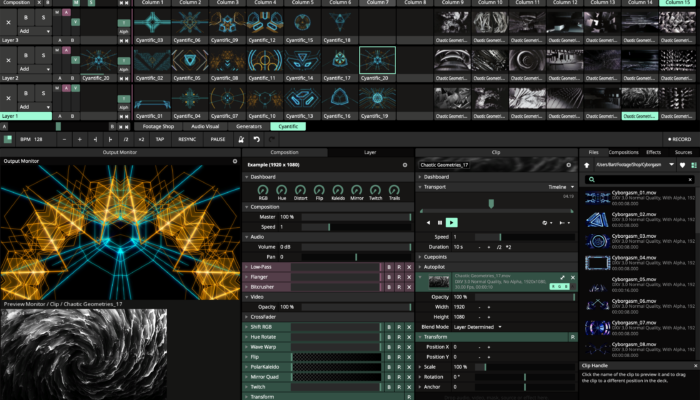700x400 pixels.
Task: Click the favorites heart in Files panel
Action: pos(683,164)
